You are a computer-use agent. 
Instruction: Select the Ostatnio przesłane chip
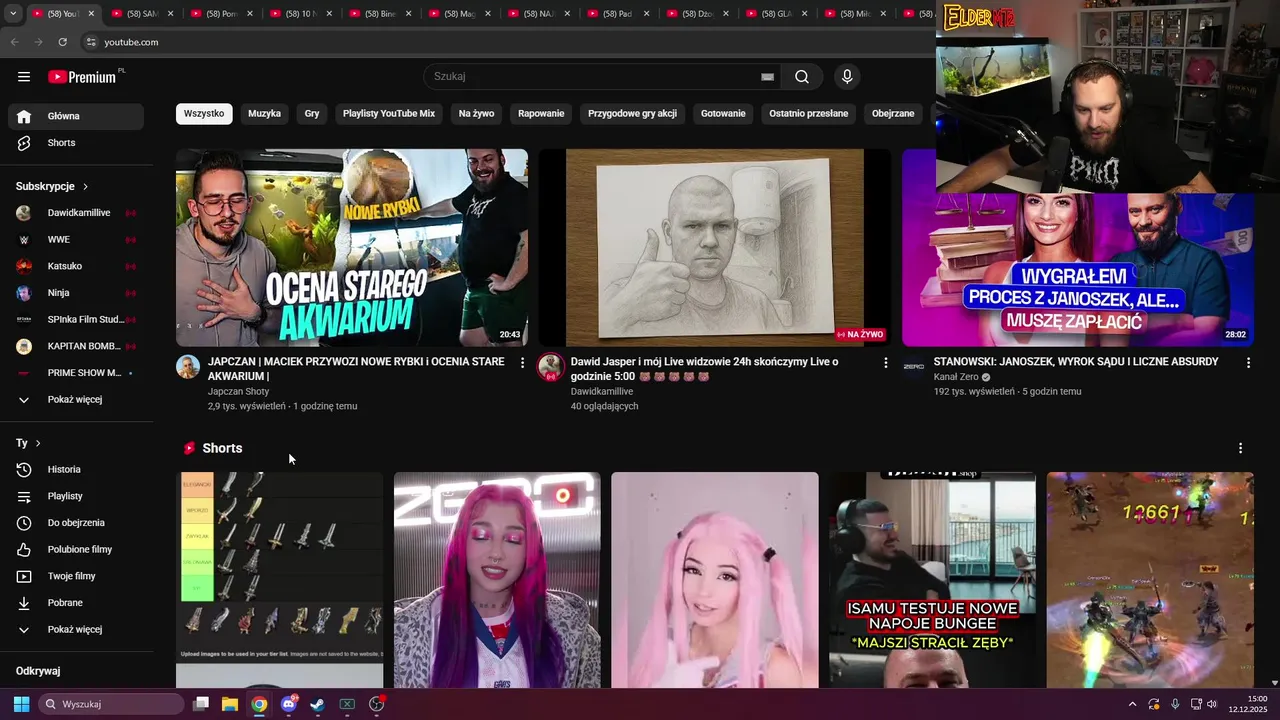808,114
